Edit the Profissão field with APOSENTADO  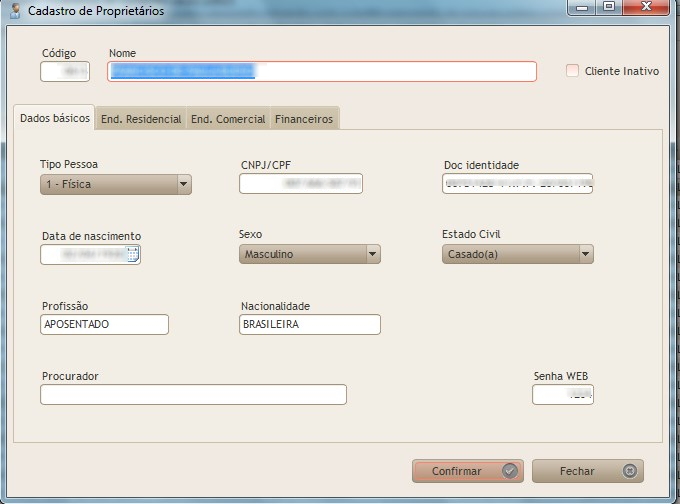pos(105,324)
